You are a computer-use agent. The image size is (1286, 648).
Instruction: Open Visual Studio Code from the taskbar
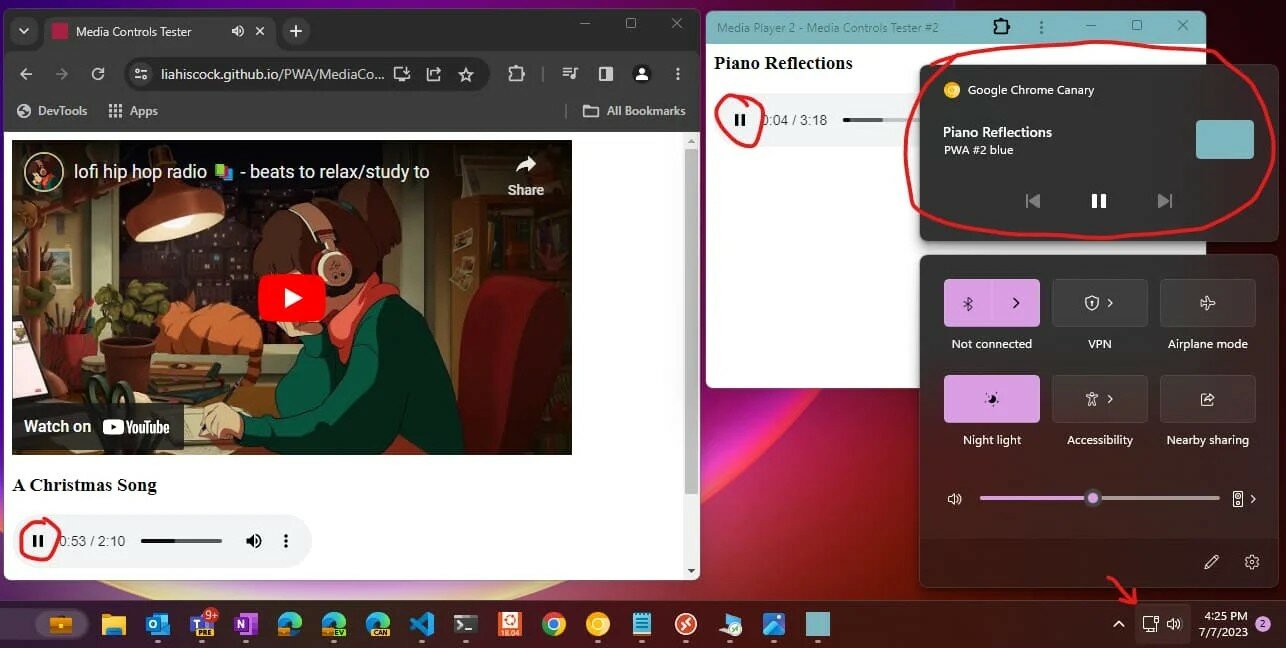[422, 625]
